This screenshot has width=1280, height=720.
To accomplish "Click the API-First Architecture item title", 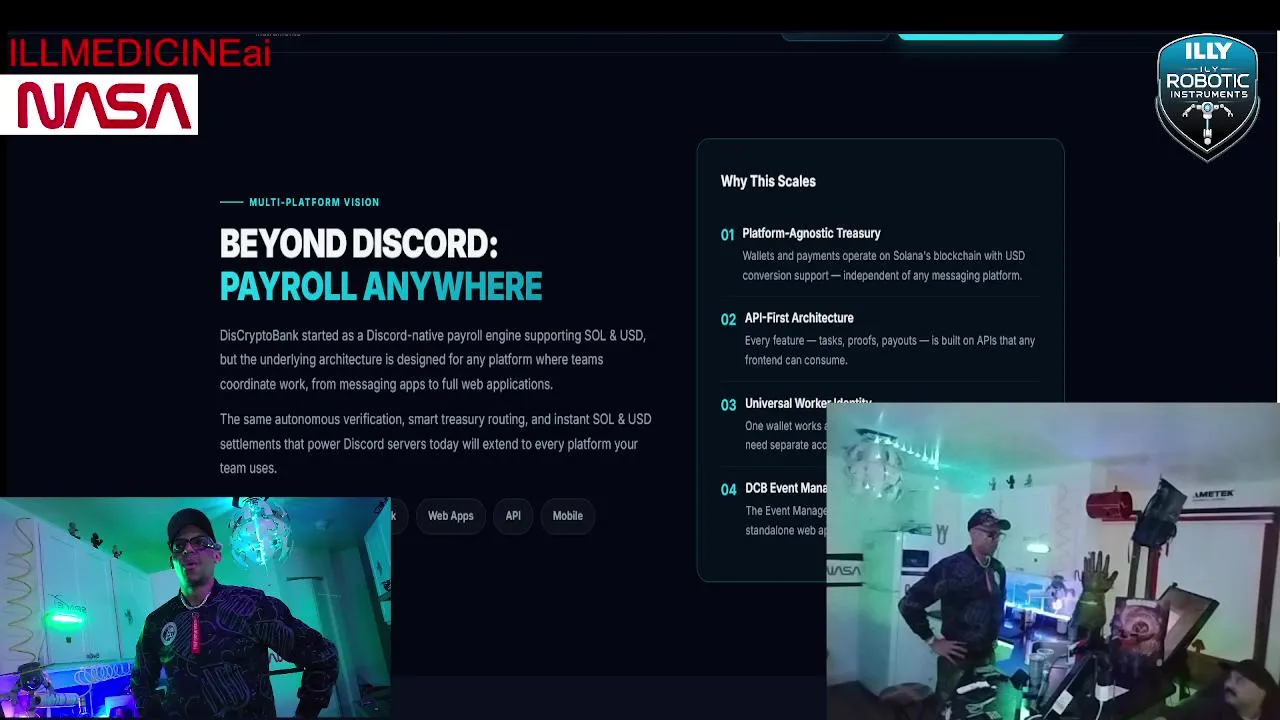I will (799, 318).
